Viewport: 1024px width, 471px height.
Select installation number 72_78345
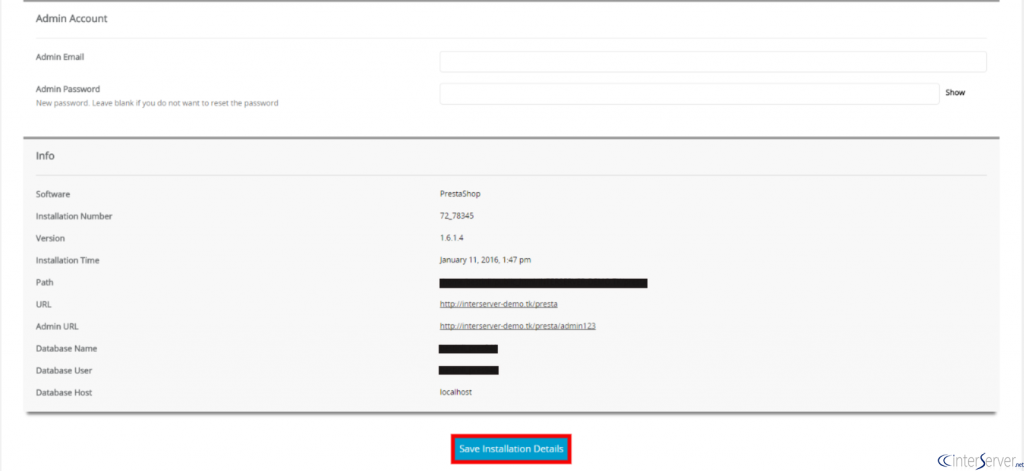[x=456, y=216]
